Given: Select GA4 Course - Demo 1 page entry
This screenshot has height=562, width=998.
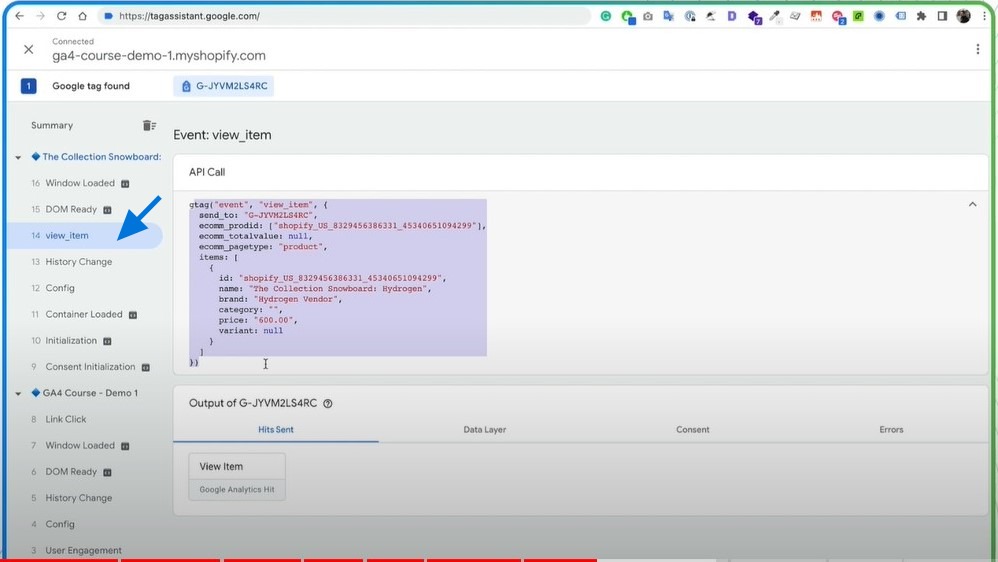Looking at the screenshot, I should pos(85,393).
